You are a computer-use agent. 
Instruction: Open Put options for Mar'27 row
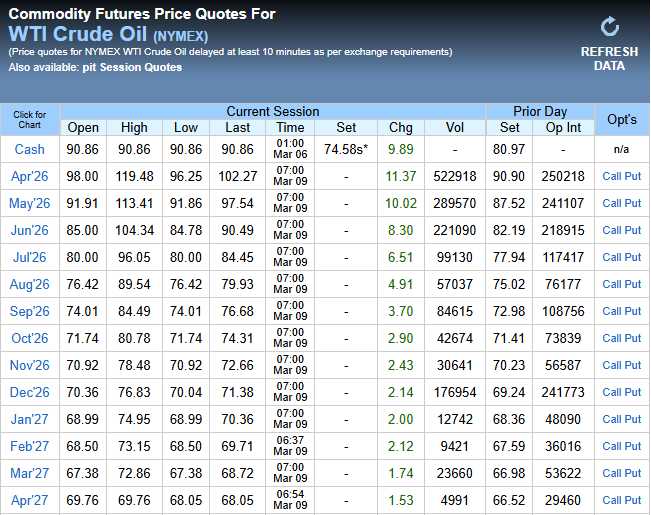[633, 473]
